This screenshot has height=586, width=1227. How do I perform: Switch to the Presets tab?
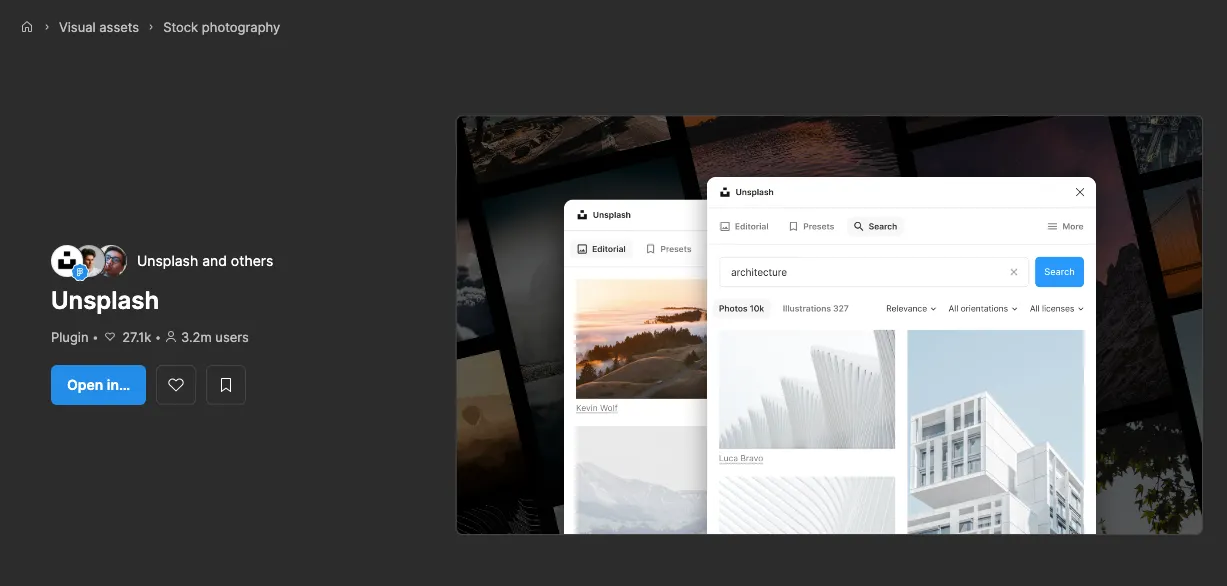coord(811,227)
